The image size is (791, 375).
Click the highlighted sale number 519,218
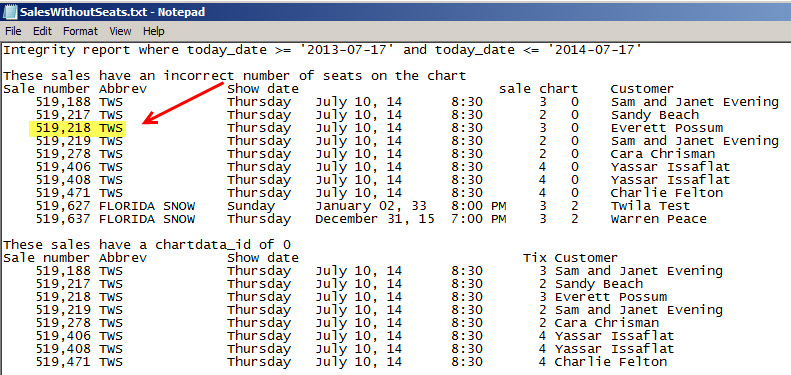coord(63,128)
